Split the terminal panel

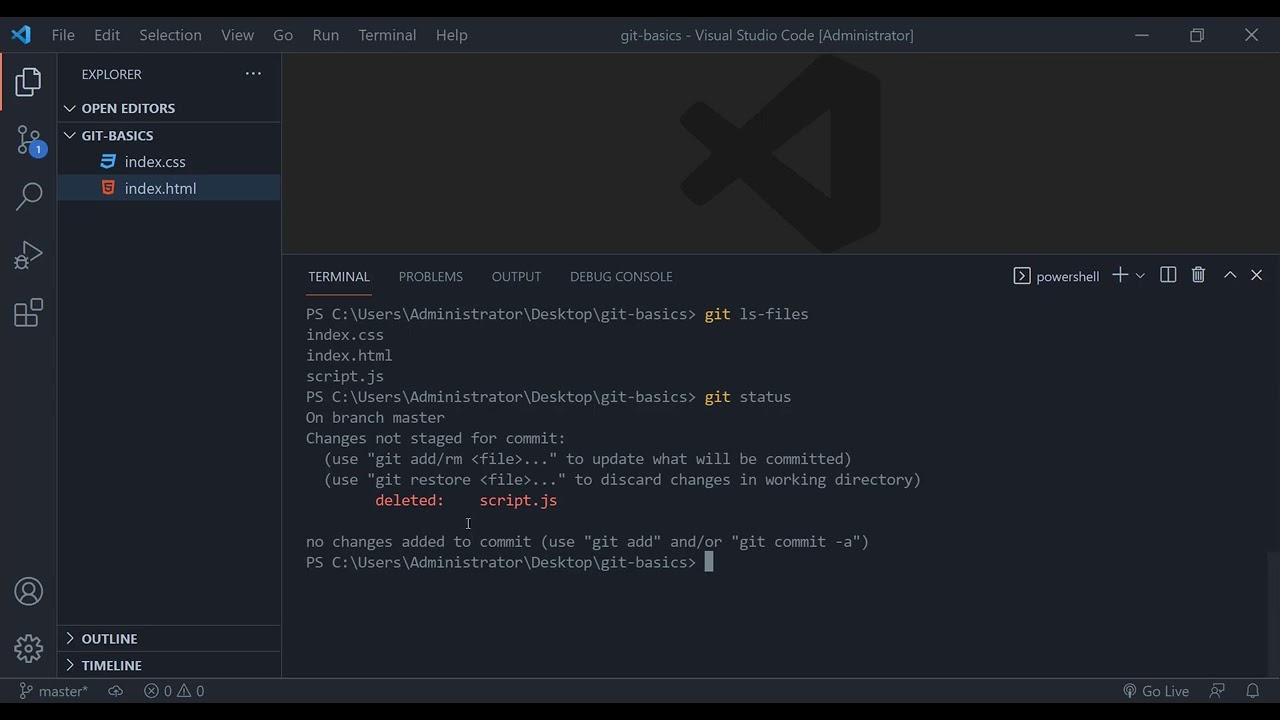point(1168,275)
